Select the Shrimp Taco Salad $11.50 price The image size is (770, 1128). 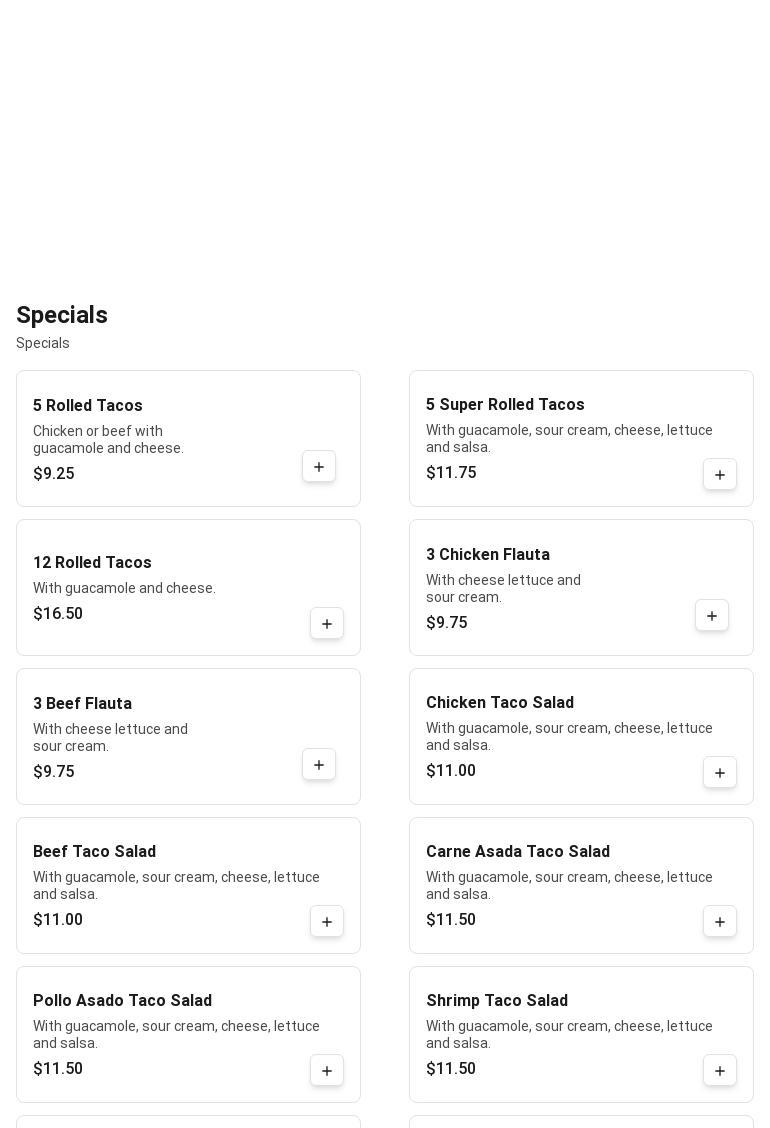[x=451, y=1069]
